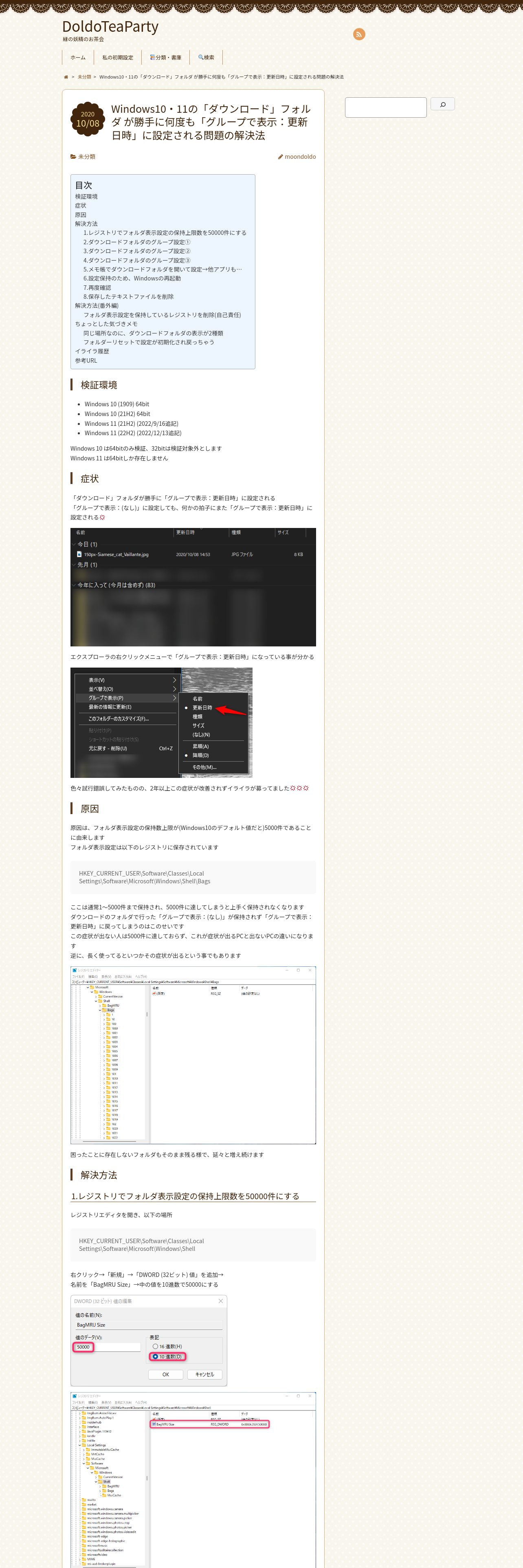Open TOC entry 1.レジストリでフォルダ表示設定の保持上限数を50000件にする
Image resolution: width=523 pixels, height=1568 pixels.
[x=165, y=233]
